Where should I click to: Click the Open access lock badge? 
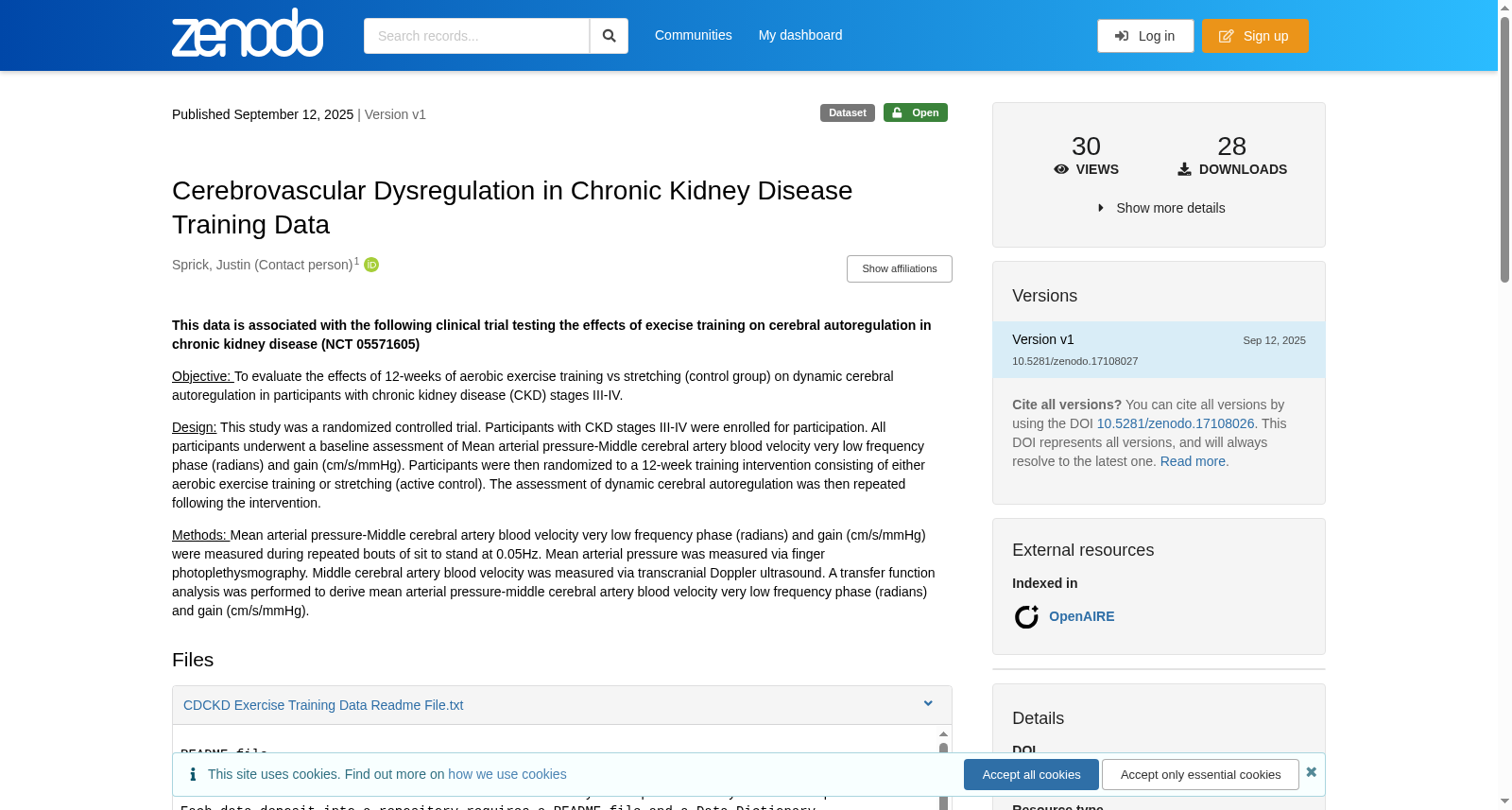(916, 112)
